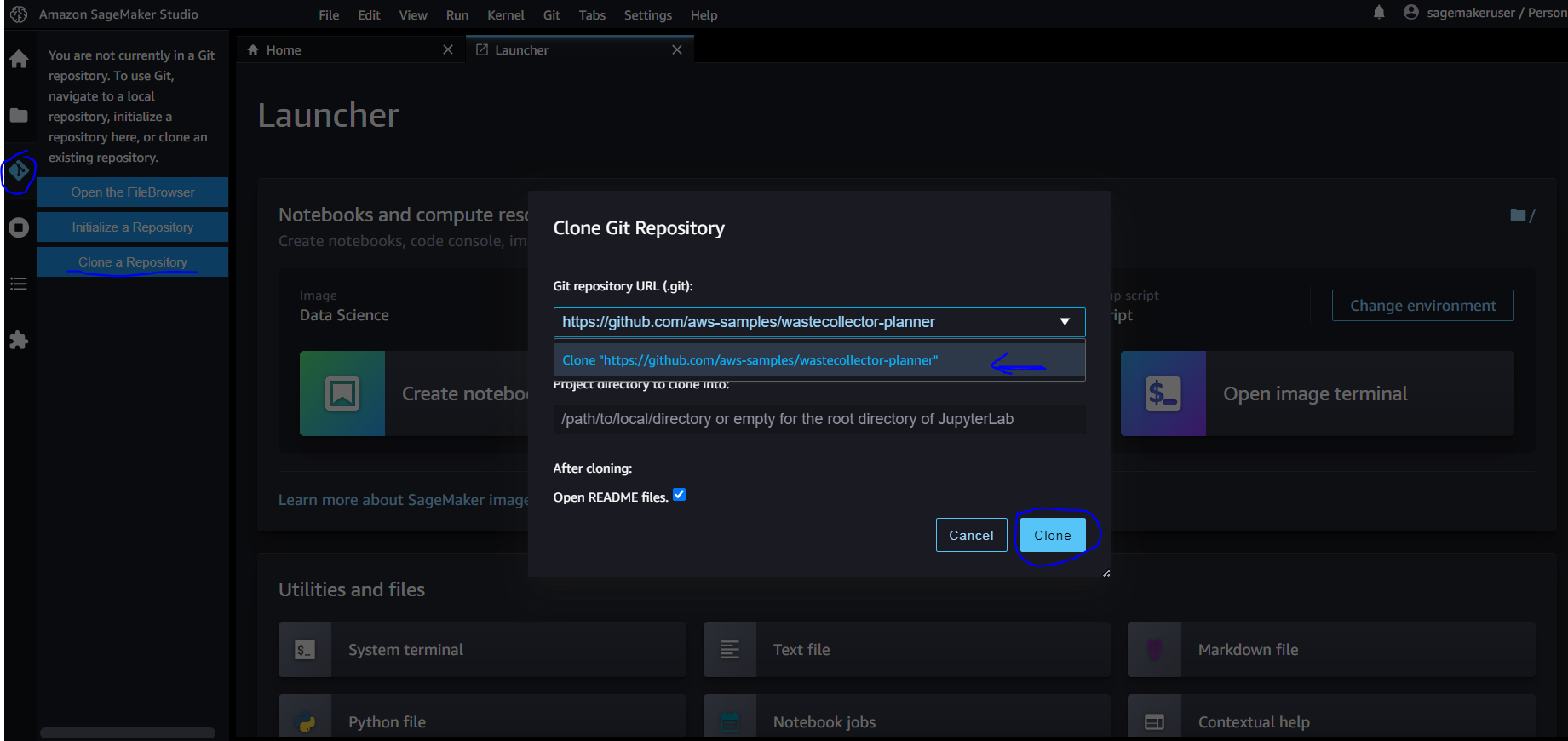The width and height of the screenshot is (1568, 741).
Task: Click the SageMaker Studio logo icon
Action: click(19, 14)
